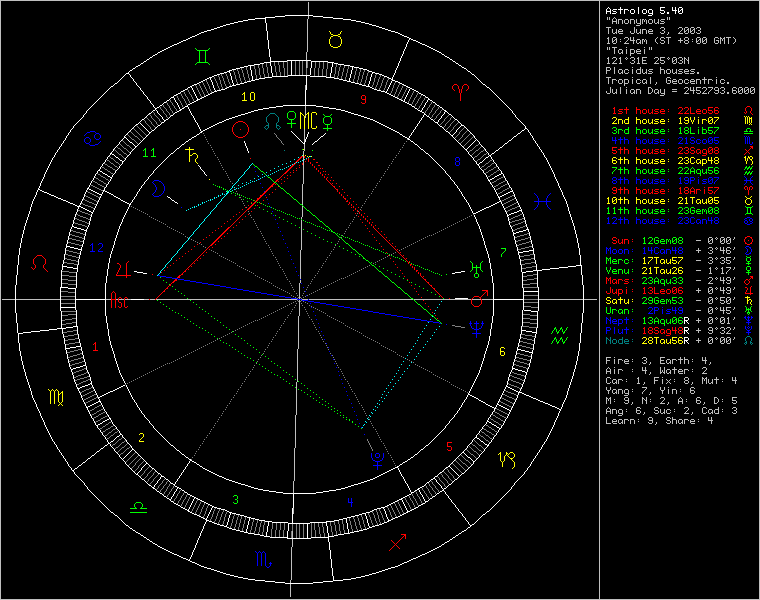760x600 pixels.
Task: Click the house number 10 label
Action: (x=248, y=97)
